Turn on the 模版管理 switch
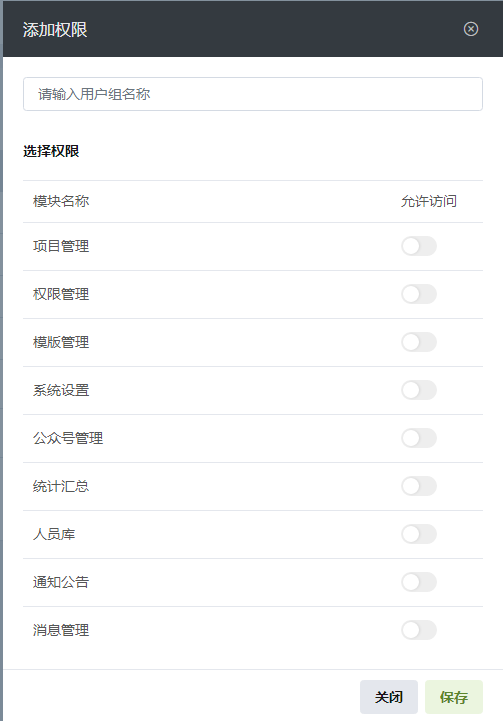The width and height of the screenshot is (503, 721). tap(419, 342)
